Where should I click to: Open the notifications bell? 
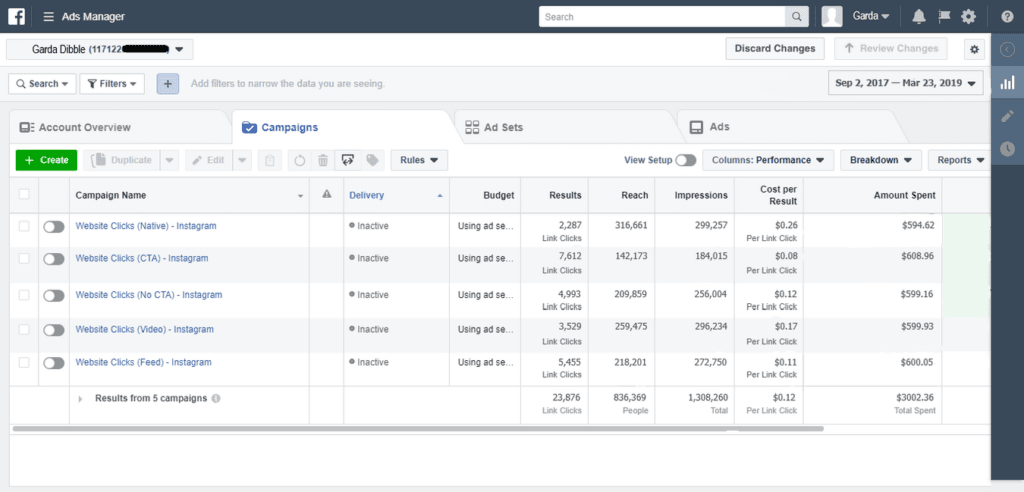pyautogui.click(x=919, y=16)
